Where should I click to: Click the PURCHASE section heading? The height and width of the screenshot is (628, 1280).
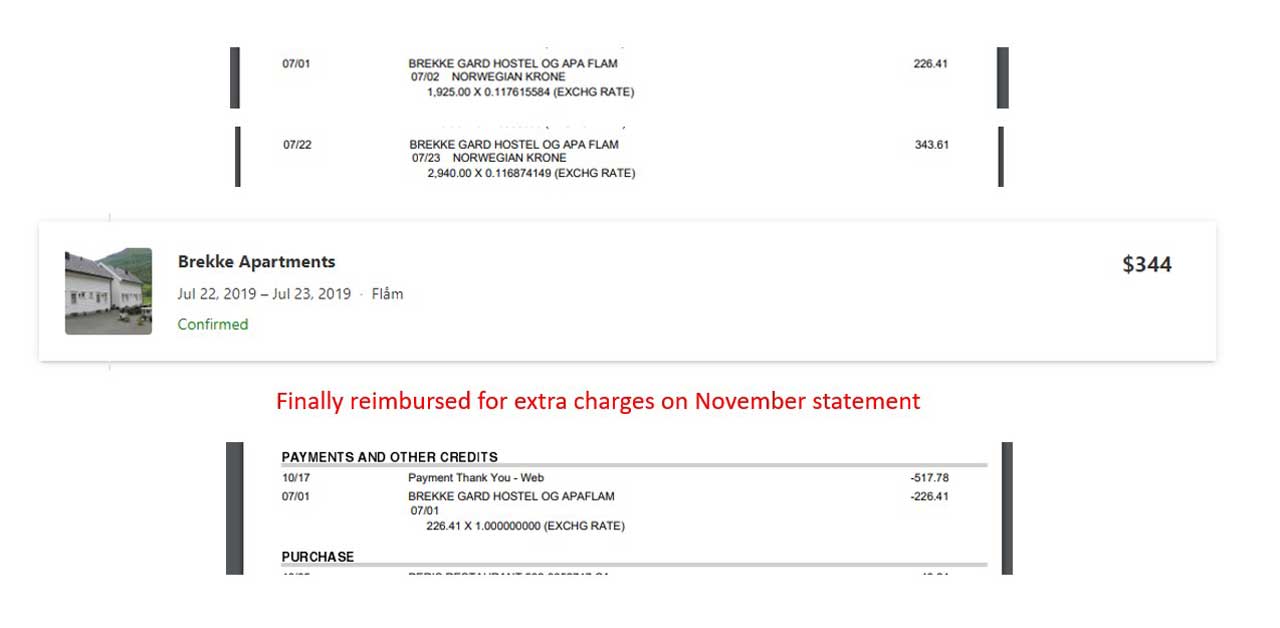click(318, 556)
